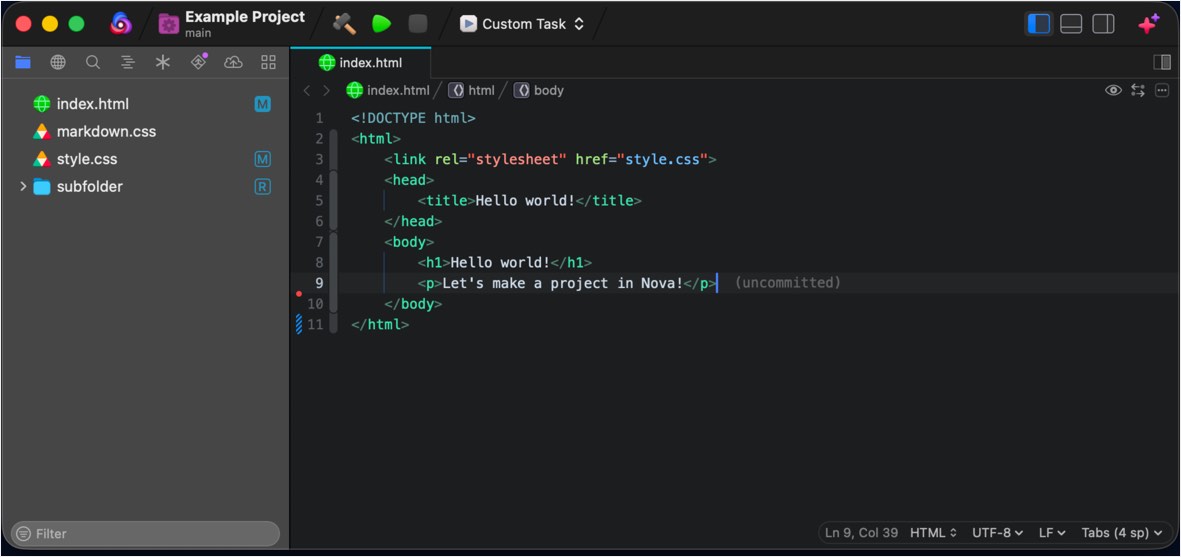Switch to the index.html editor tab
1181x557 pixels.
361,63
